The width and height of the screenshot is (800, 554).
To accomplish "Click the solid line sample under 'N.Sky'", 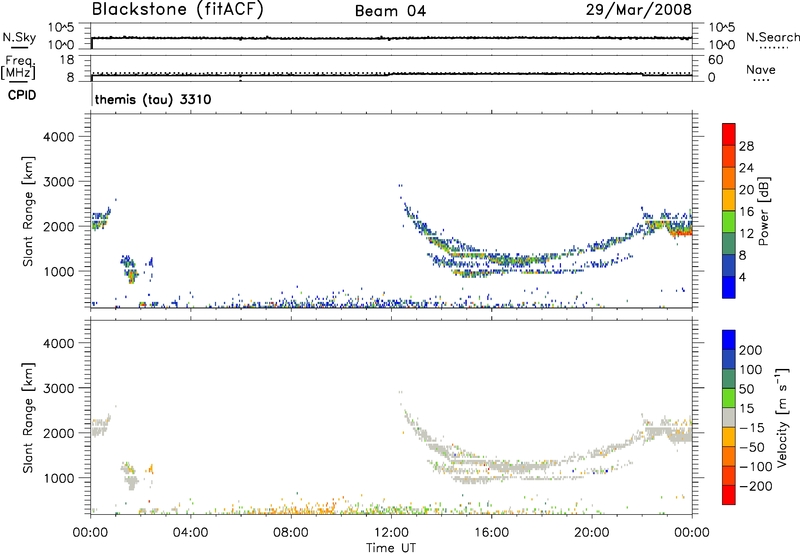I will point(19,47).
